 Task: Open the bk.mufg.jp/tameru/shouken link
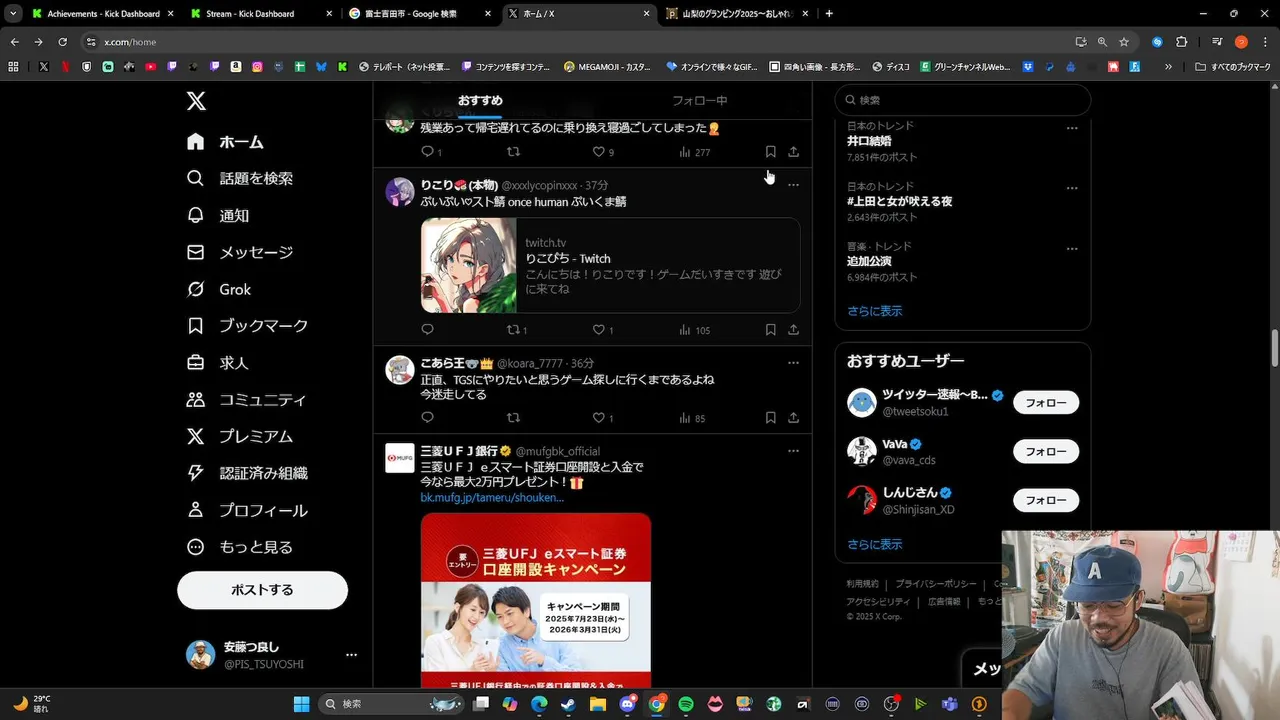pyautogui.click(x=492, y=497)
